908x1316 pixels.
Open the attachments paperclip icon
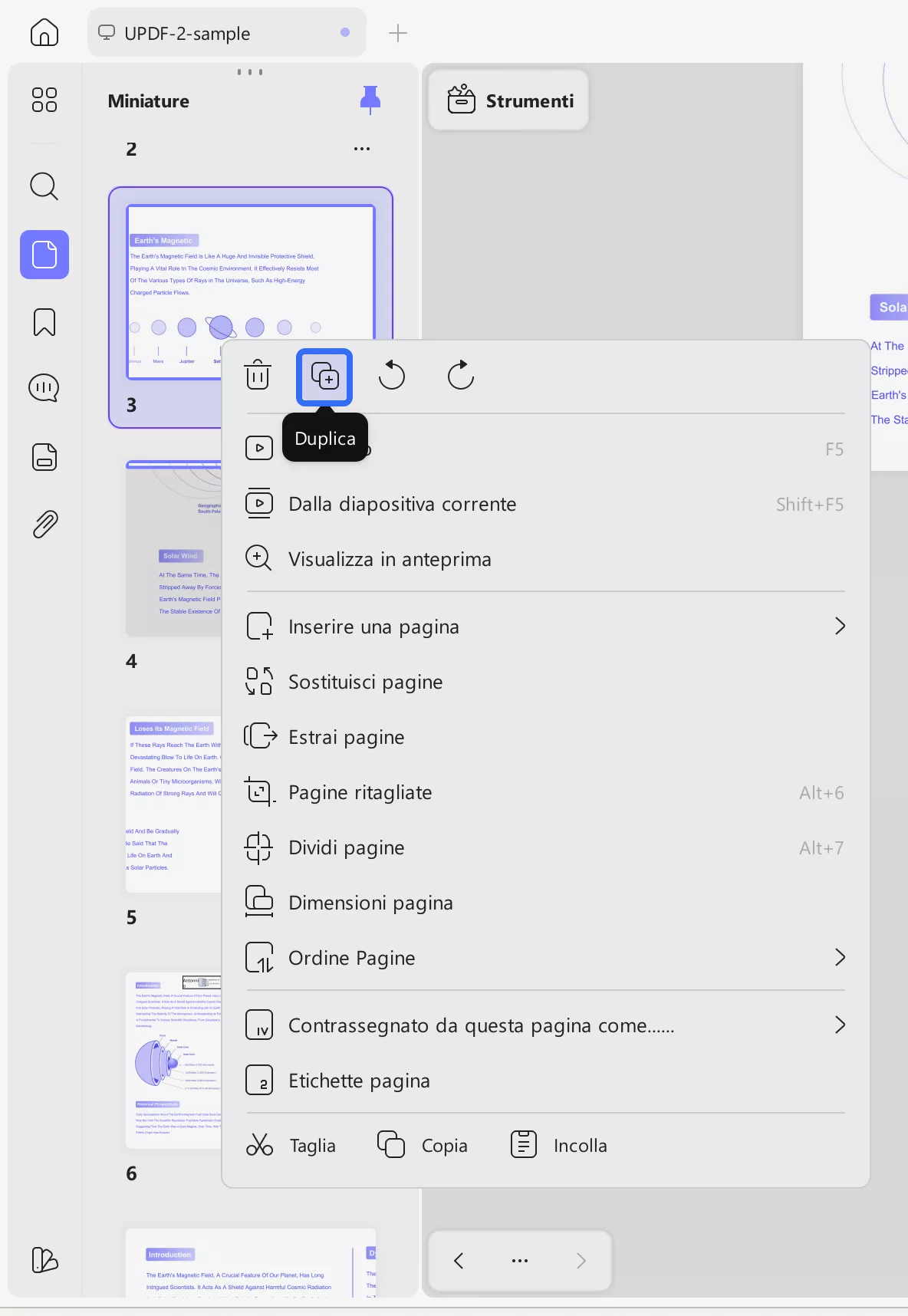[44, 525]
